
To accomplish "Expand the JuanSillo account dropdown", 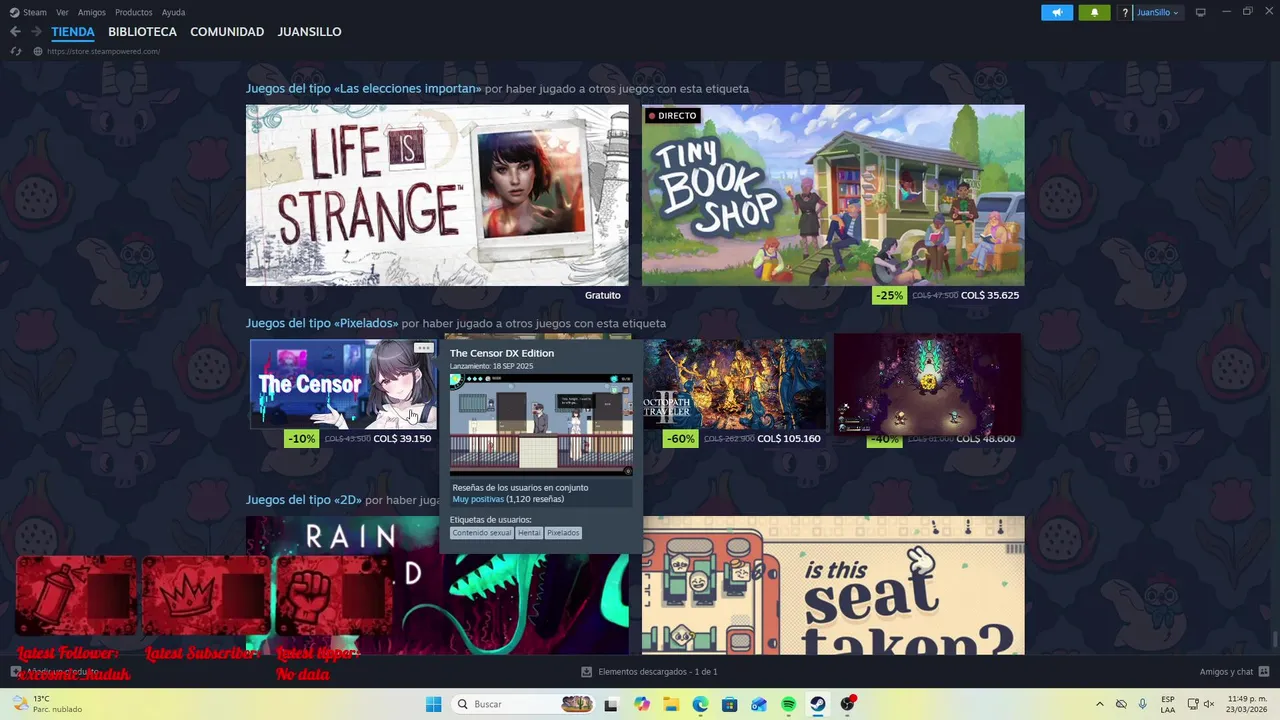I will coord(1157,12).
